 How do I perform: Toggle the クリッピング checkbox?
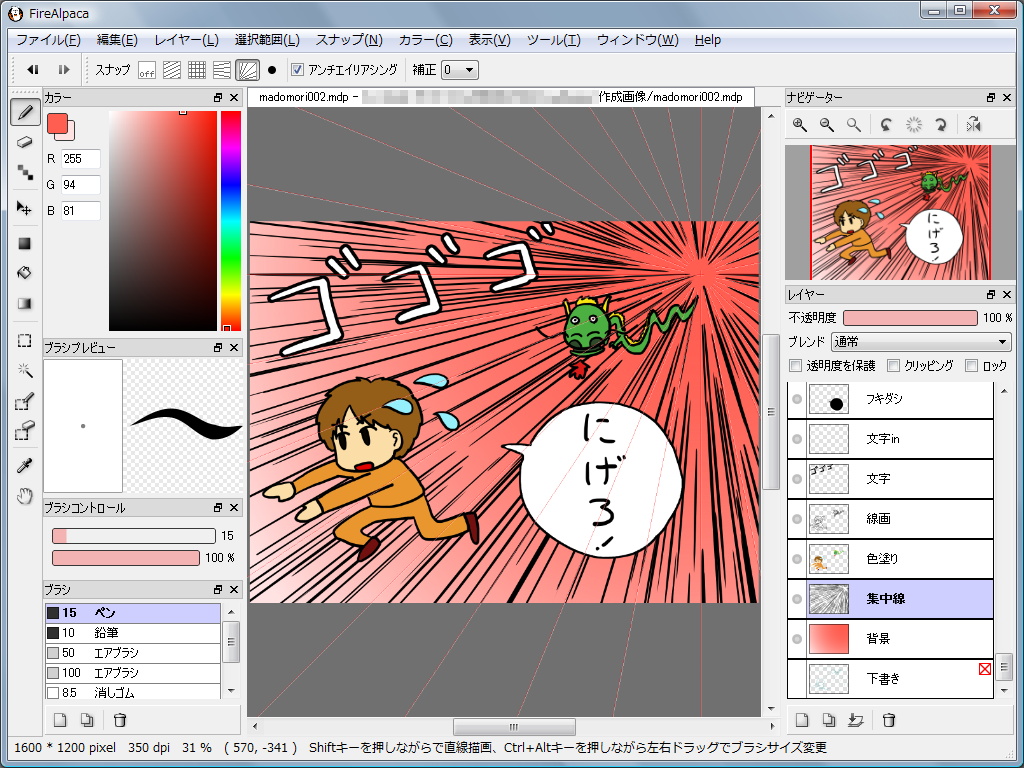tap(893, 366)
